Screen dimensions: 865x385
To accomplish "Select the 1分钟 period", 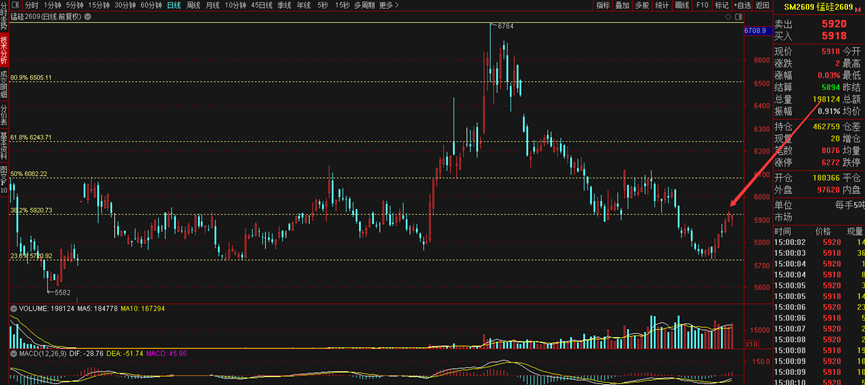I will (x=53, y=6).
